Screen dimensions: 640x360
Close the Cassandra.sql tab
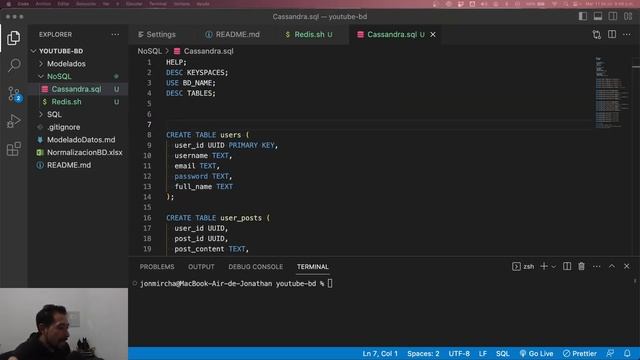click(433, 35)
